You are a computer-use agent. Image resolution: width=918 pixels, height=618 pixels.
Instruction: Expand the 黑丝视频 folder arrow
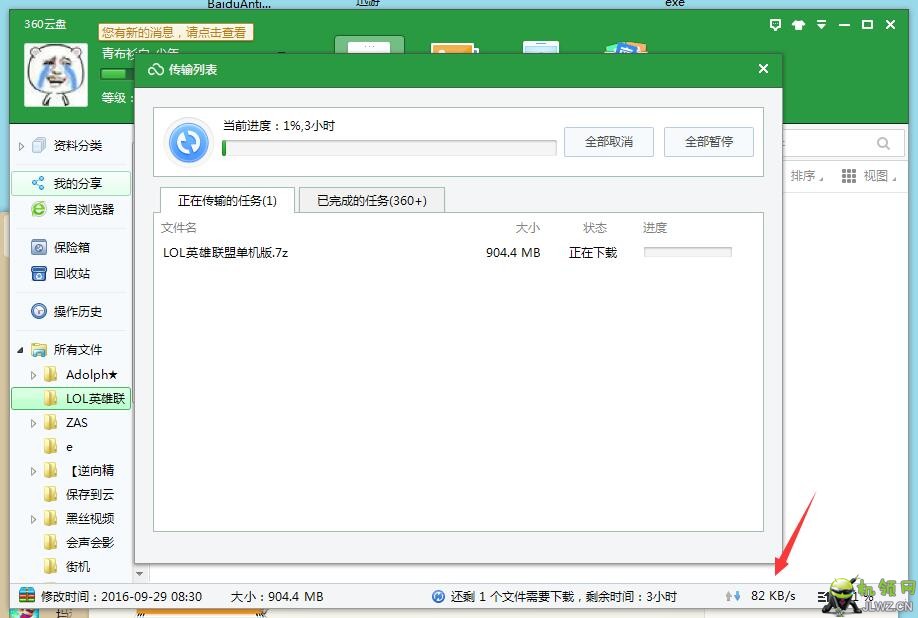(x=33, y=519)
